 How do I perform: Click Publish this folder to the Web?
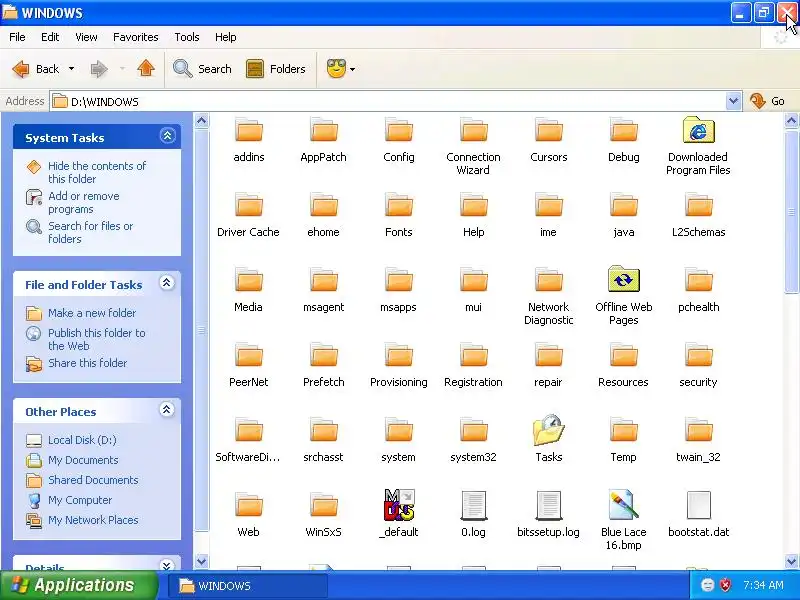tap(96, 339)
